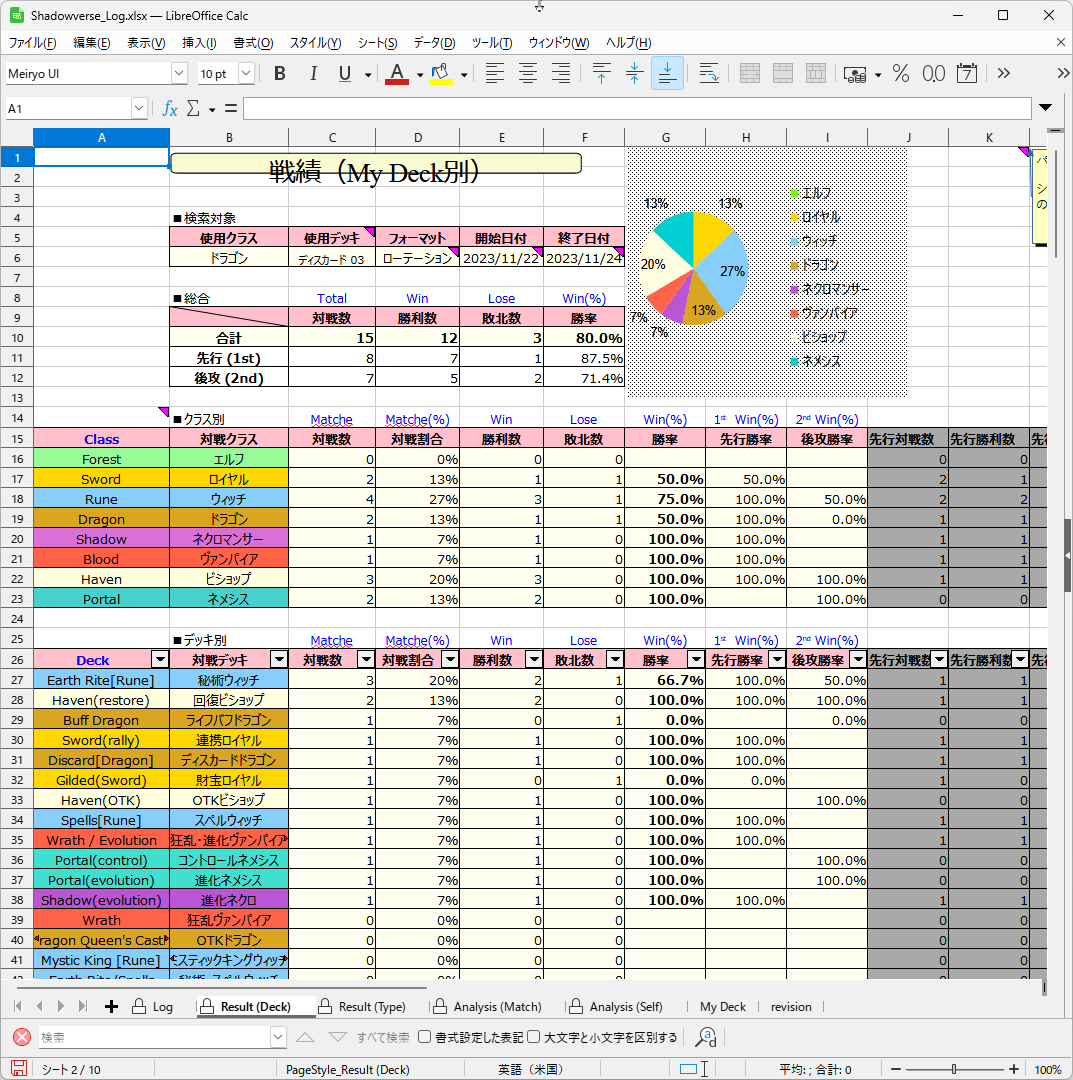Toggle wrap text button
The image size is (1073, 1080).
pyautogui.click(x=709, y=74)
